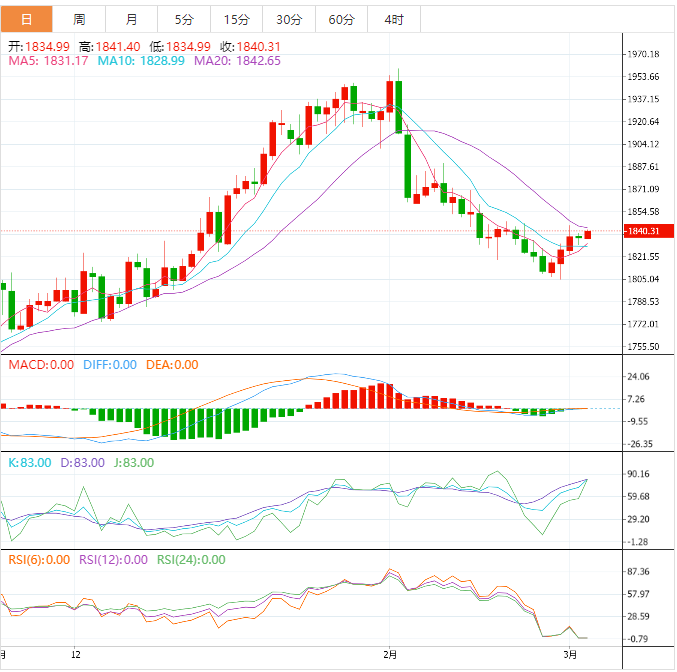Viewport: 677px width, 672px height.
Task: Switch to the 4时 chart tab
Action: (x=393, y=20)
